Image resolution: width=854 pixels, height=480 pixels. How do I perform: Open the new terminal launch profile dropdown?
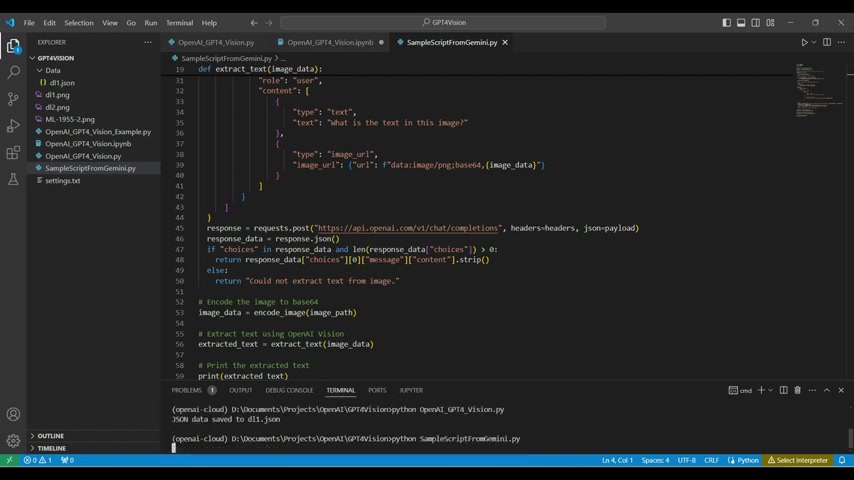click(x=772, y=390)
